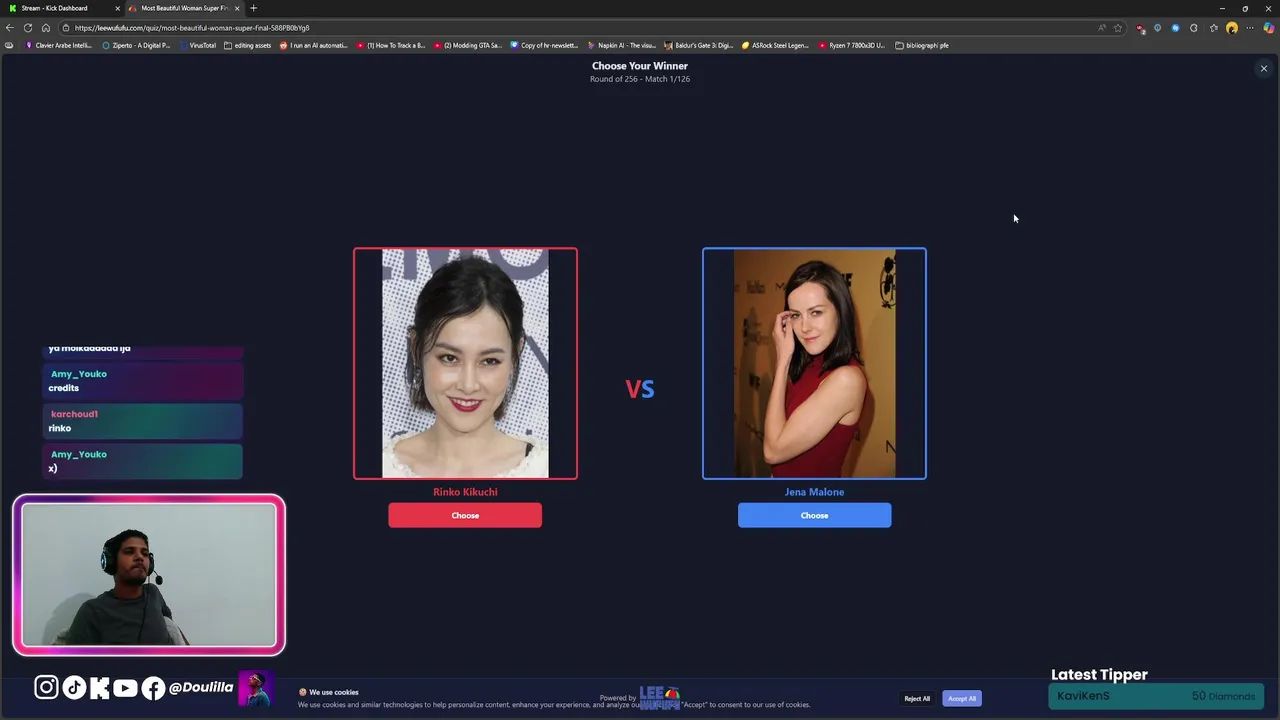Click the Latest Tipper heading
Screen dimensions: 1280x720
point(1099,675)
